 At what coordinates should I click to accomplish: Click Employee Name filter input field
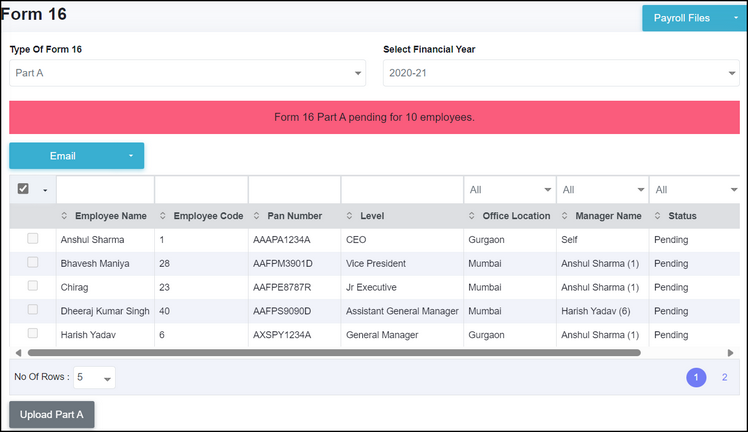[x=105, y=189]
